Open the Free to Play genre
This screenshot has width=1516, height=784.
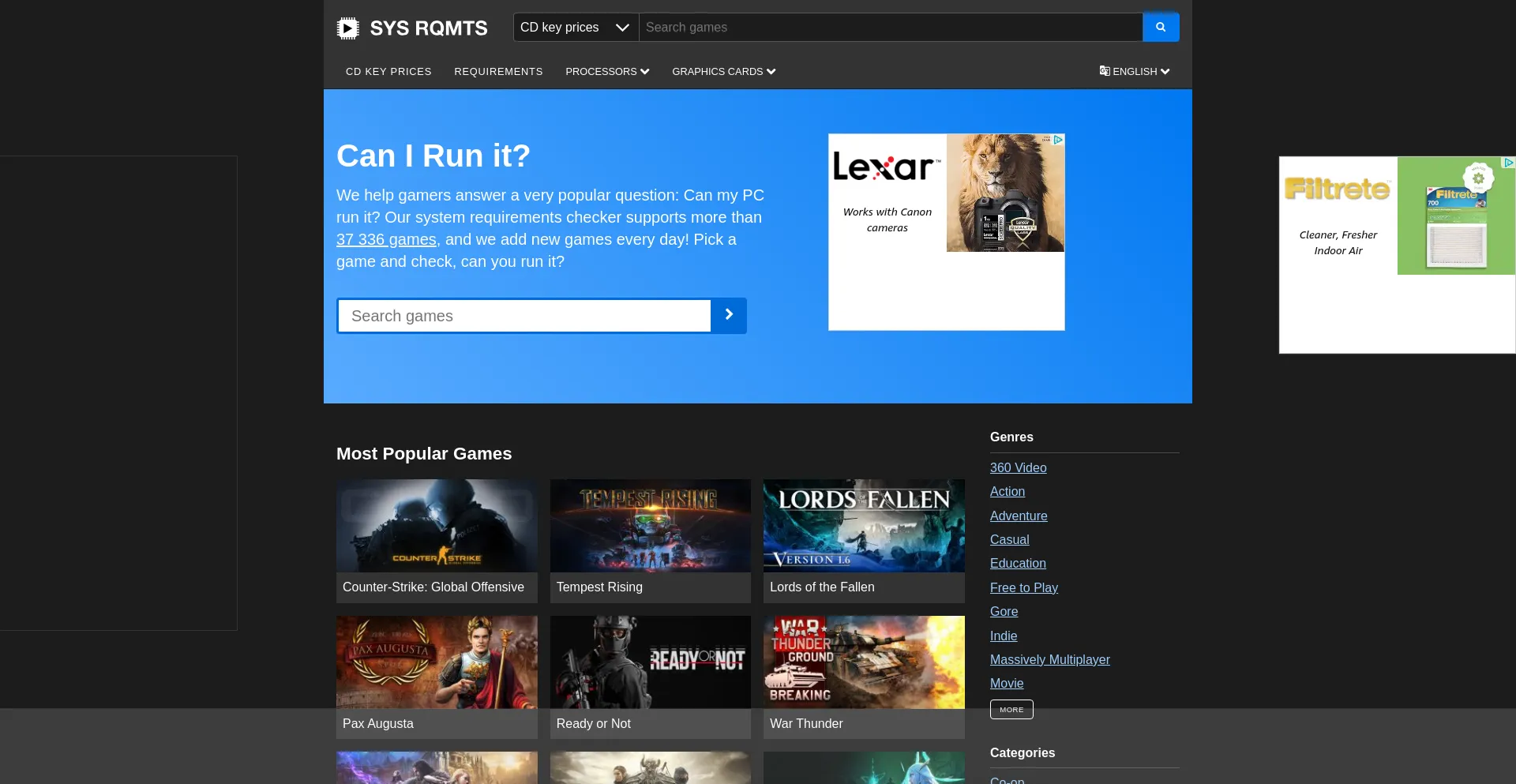pyautogui.click(x=1023, y=587)
